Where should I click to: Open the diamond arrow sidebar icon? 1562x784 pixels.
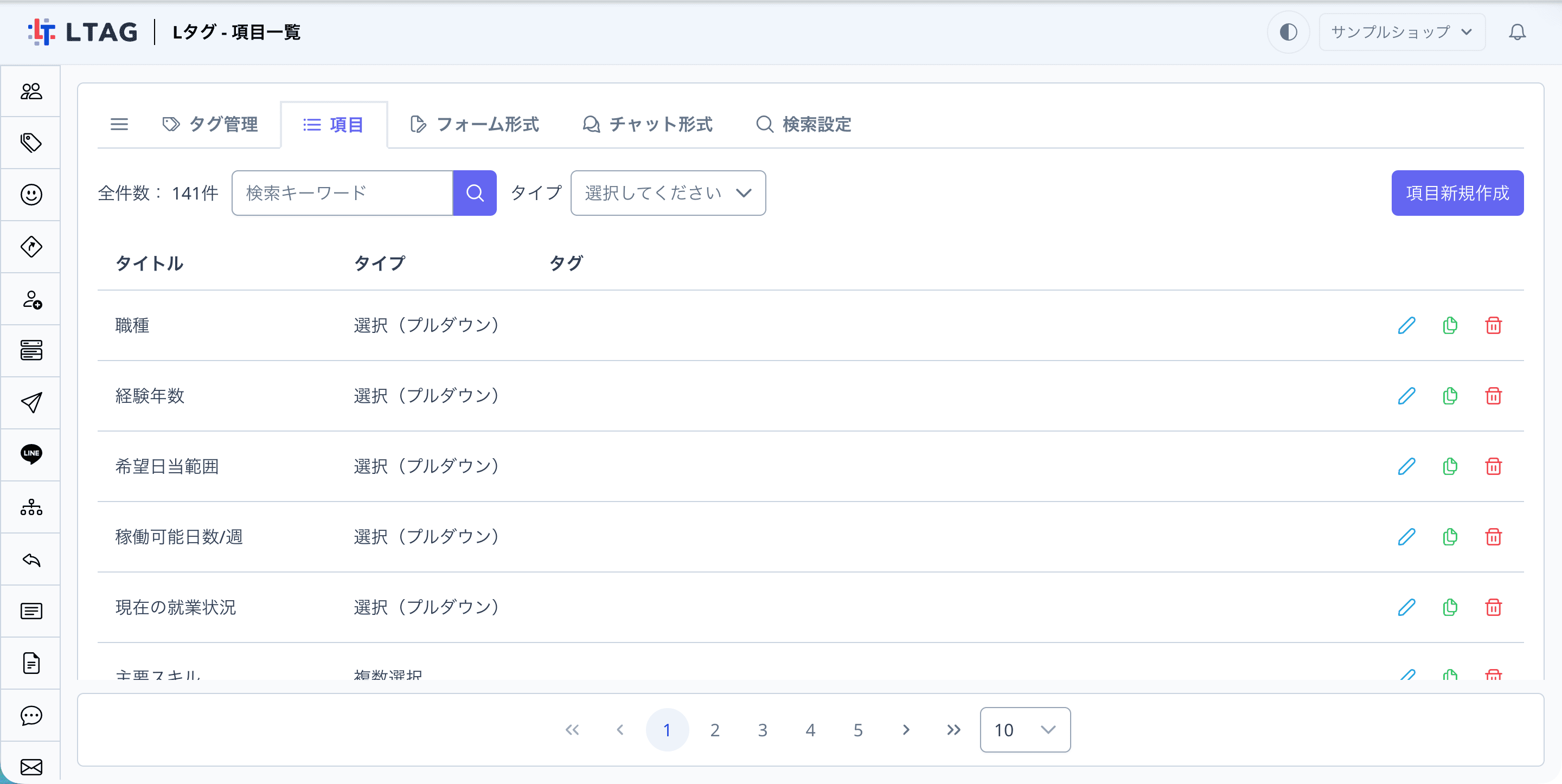click(x=31, y=247)
